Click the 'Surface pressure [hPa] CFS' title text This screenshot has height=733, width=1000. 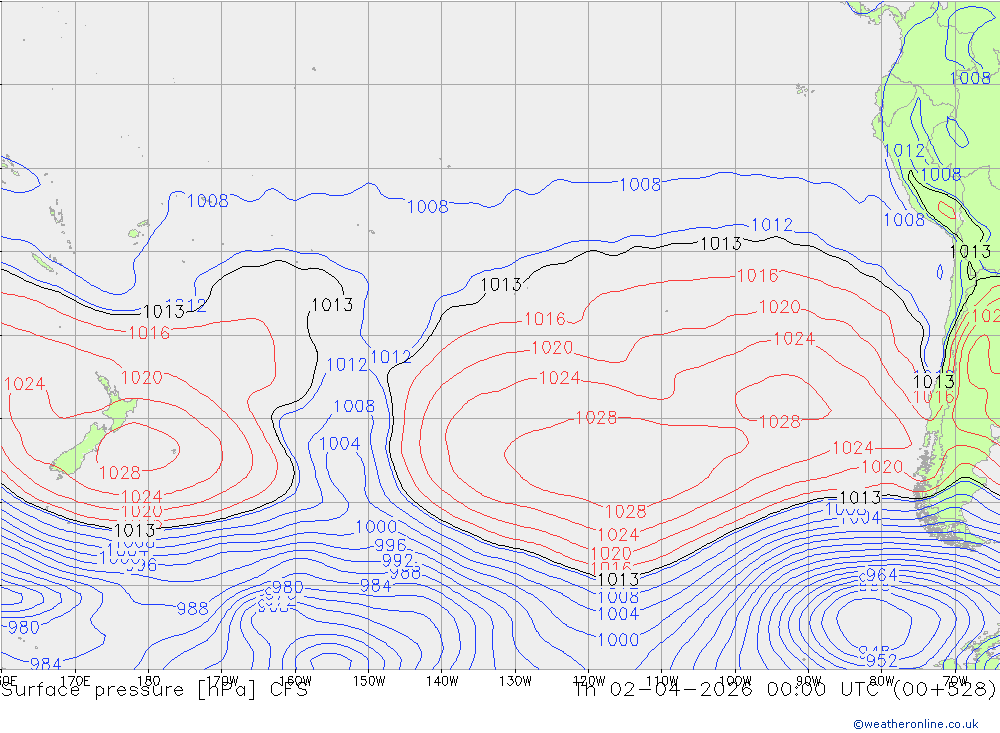(x=154, y=690)
